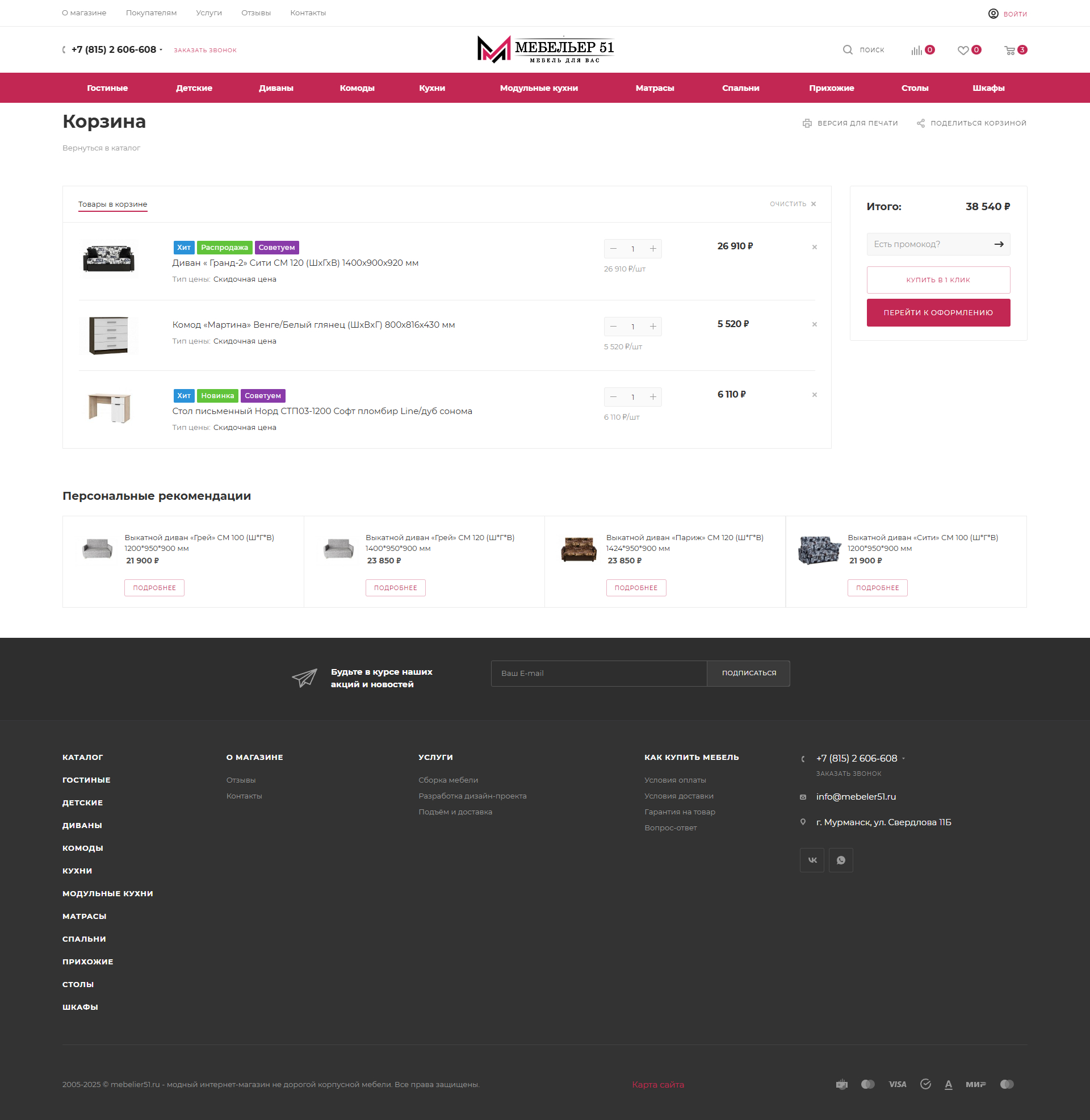This screenshot has width=1090, height=1120.
Task: Expand footer phone number dropdown arrow
Action: 903,759
